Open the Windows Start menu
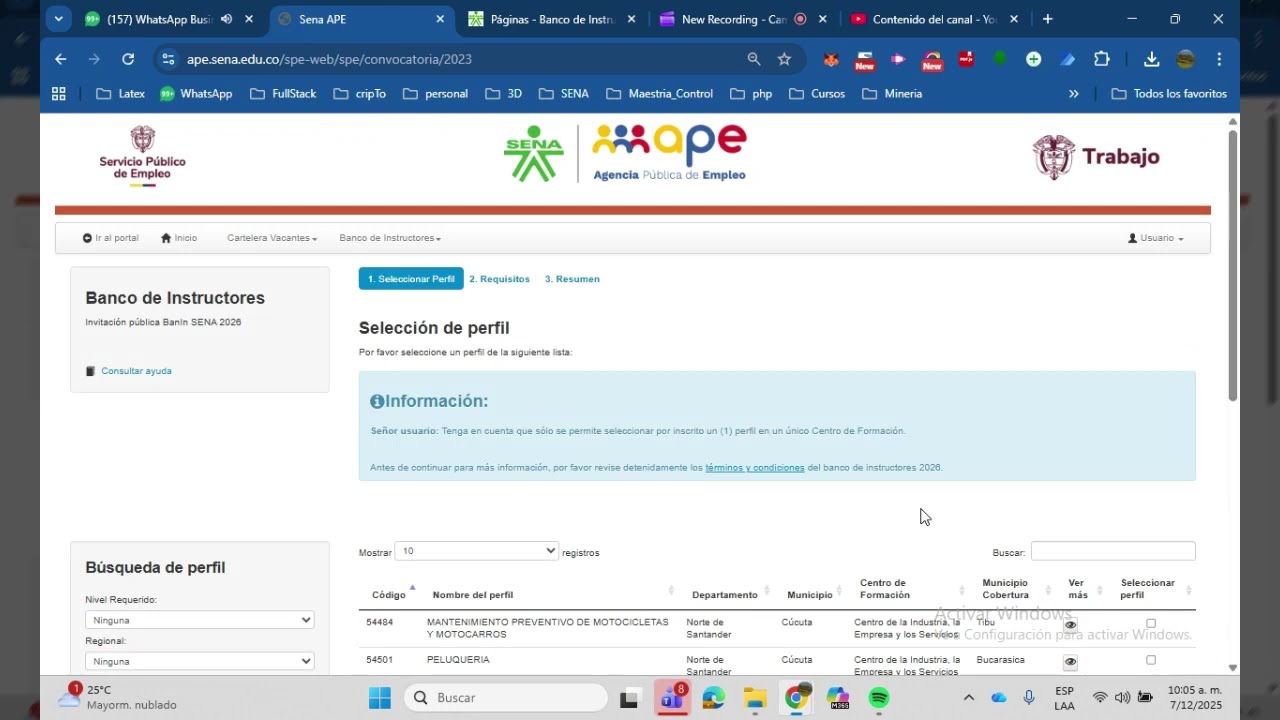Screen dimensions: 1280x720 point(380,698)
